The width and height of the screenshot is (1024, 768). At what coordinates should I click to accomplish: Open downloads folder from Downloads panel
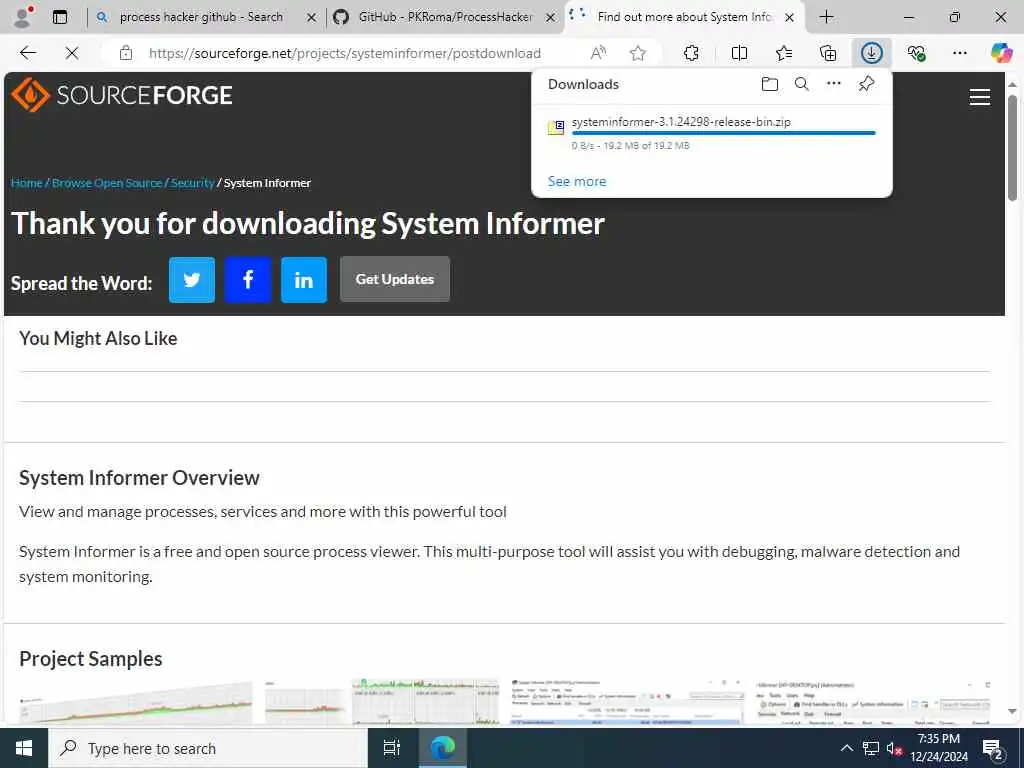click(x=770, y=84)
